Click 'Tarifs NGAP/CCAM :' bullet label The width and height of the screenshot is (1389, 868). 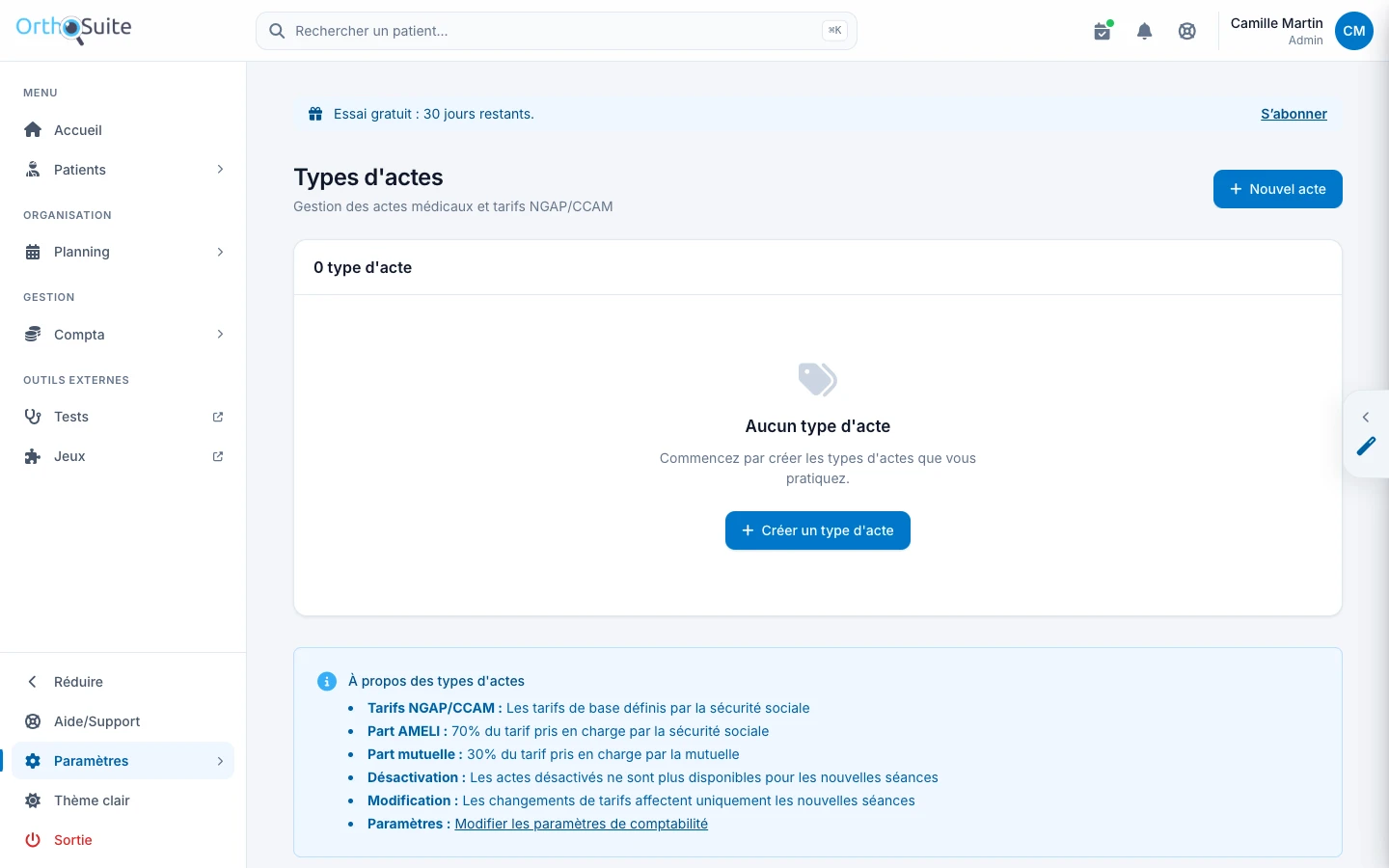click(435, 708)
